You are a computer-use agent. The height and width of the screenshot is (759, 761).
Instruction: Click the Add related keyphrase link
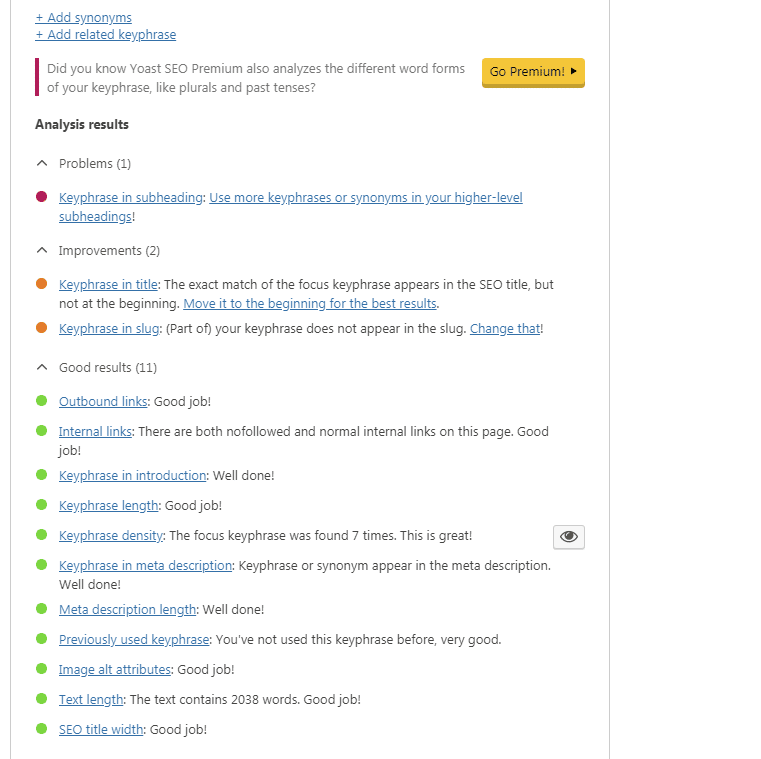105,35
